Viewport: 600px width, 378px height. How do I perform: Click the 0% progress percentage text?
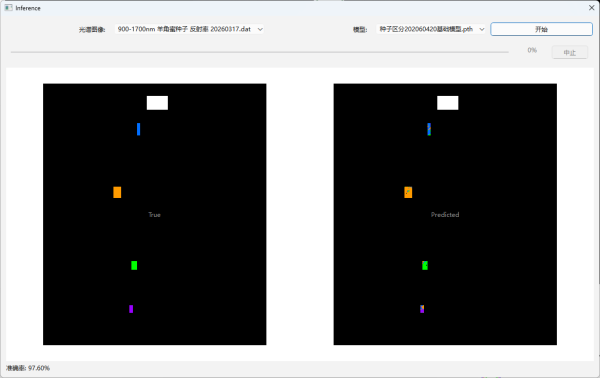532,50
